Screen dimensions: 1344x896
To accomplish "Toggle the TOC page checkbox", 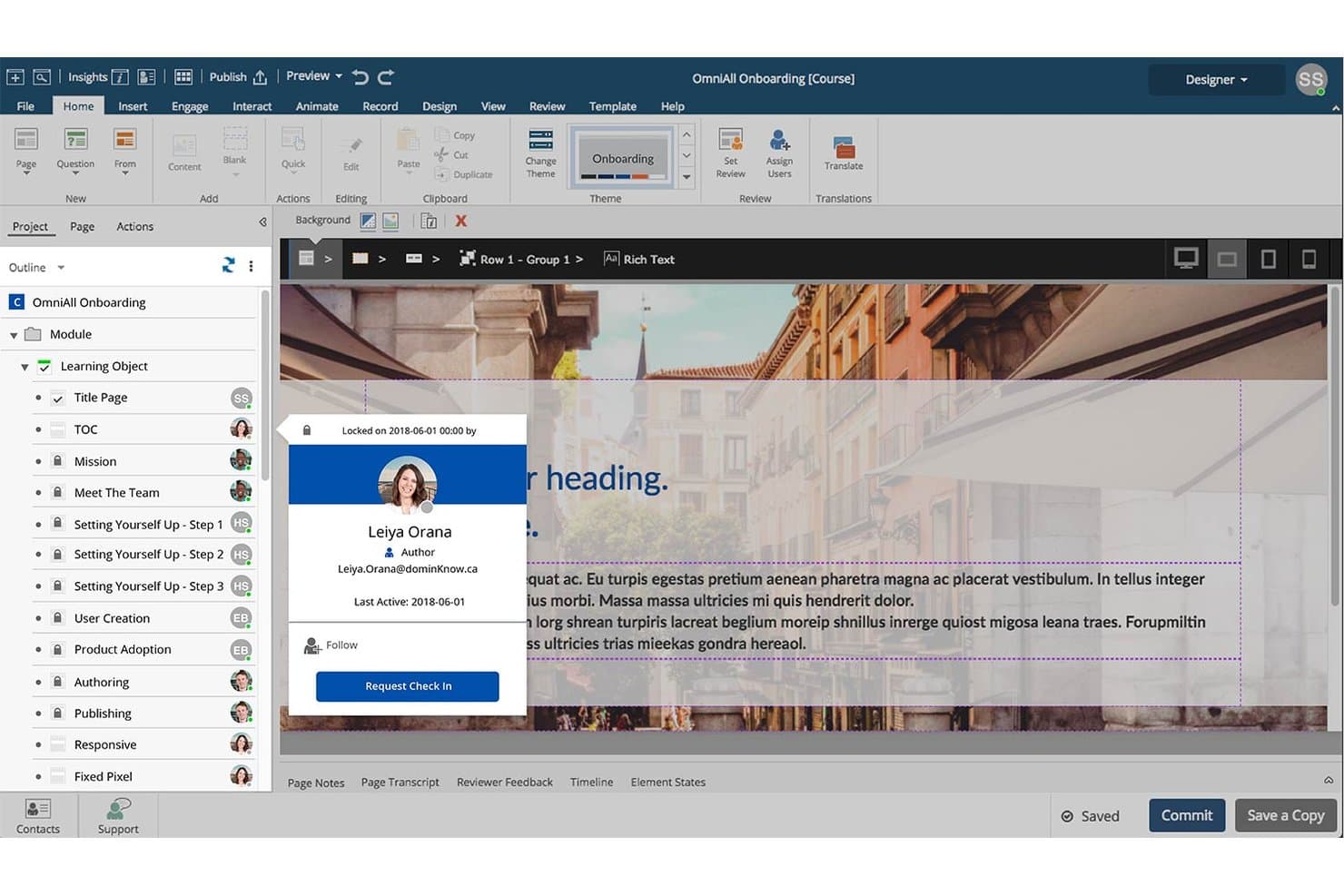I will click(57, 429).
